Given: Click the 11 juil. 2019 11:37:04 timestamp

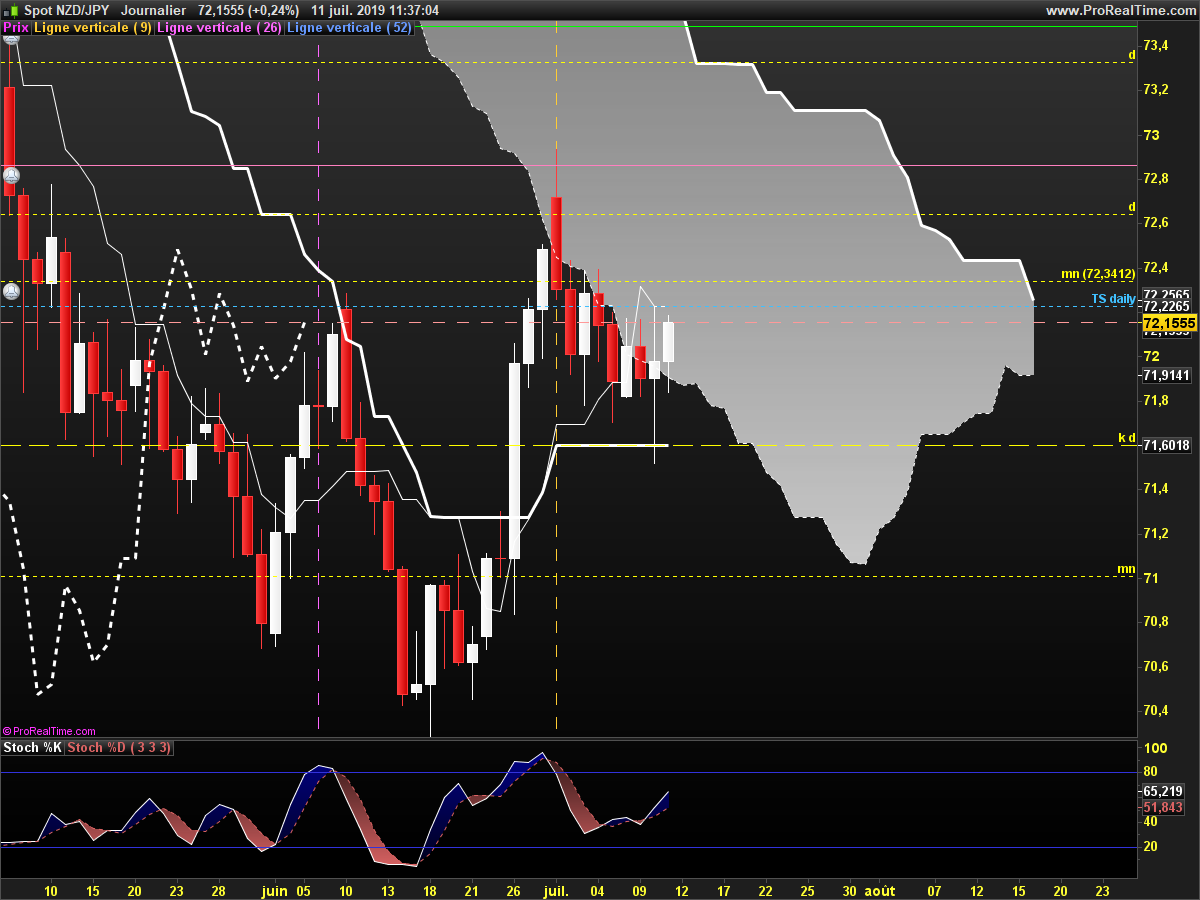Looking at the screenshot, I should tap(376, 10).
